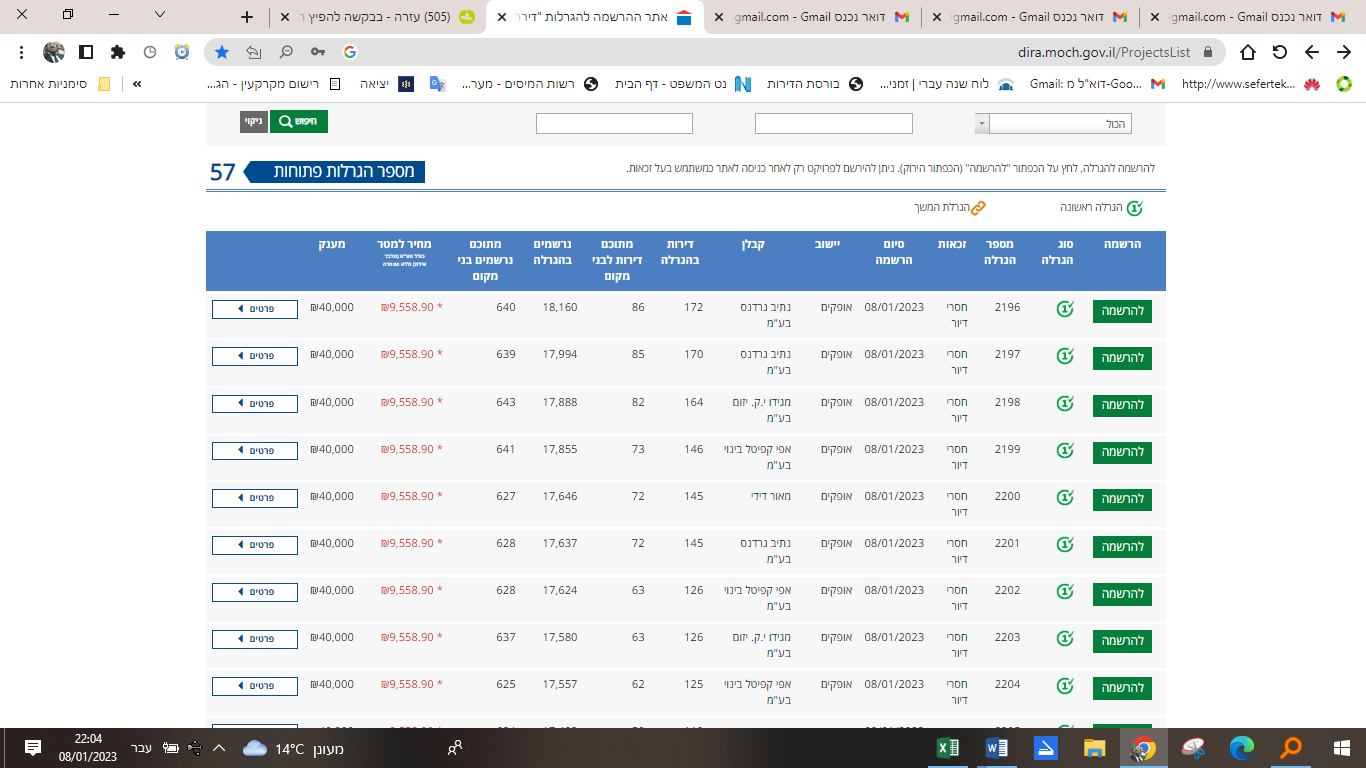Expand the 'הכול' filter dropdown
Screen dimensions: 1366x768
(981, 123)
